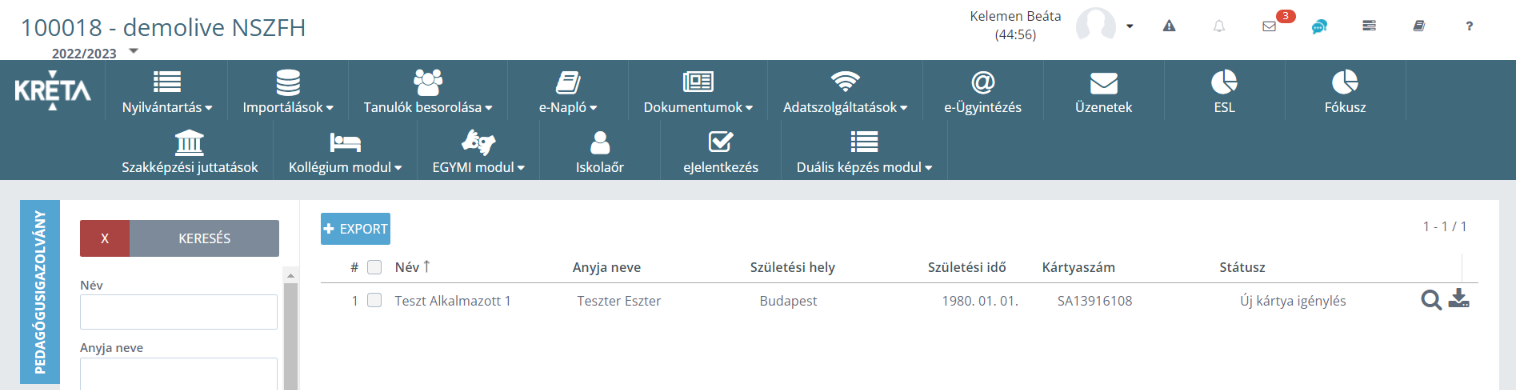Expand the 2022/2023 school year dropdown
This screenshot has height=390, width=1516.
pos(134,51)
